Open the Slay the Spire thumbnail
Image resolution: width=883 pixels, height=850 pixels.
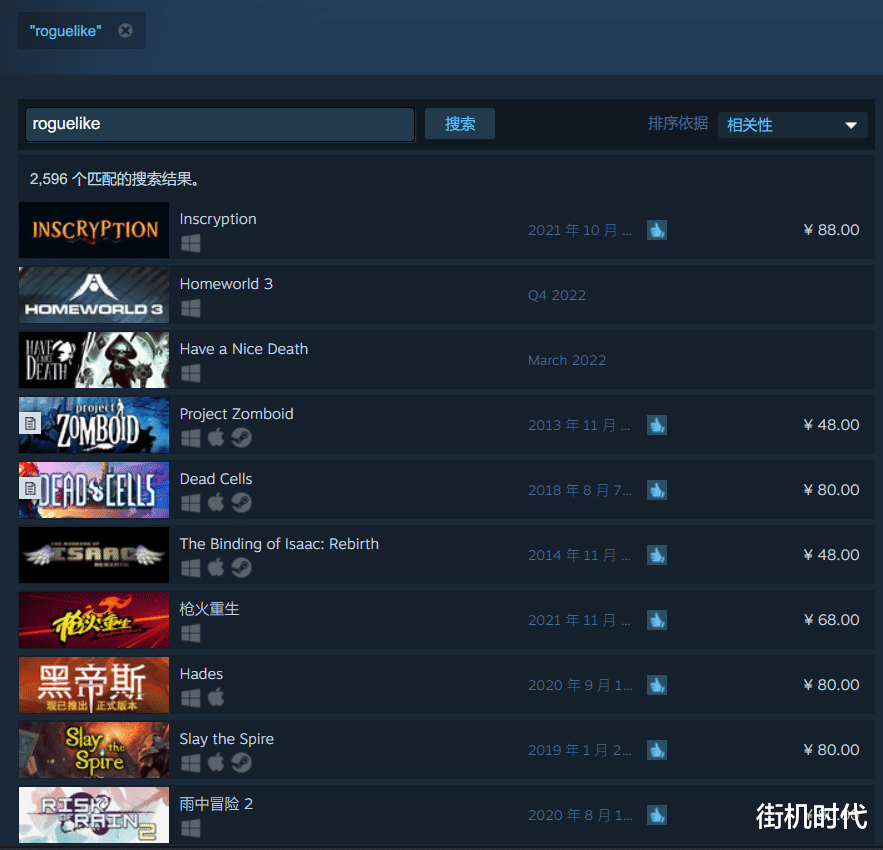[x=94, y=750]
